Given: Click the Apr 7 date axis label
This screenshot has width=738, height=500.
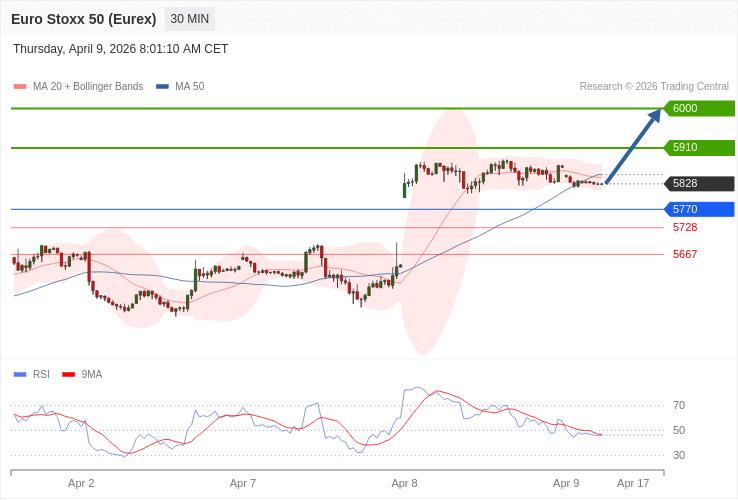Looking at the screenshot, I should tap(243, 484).
